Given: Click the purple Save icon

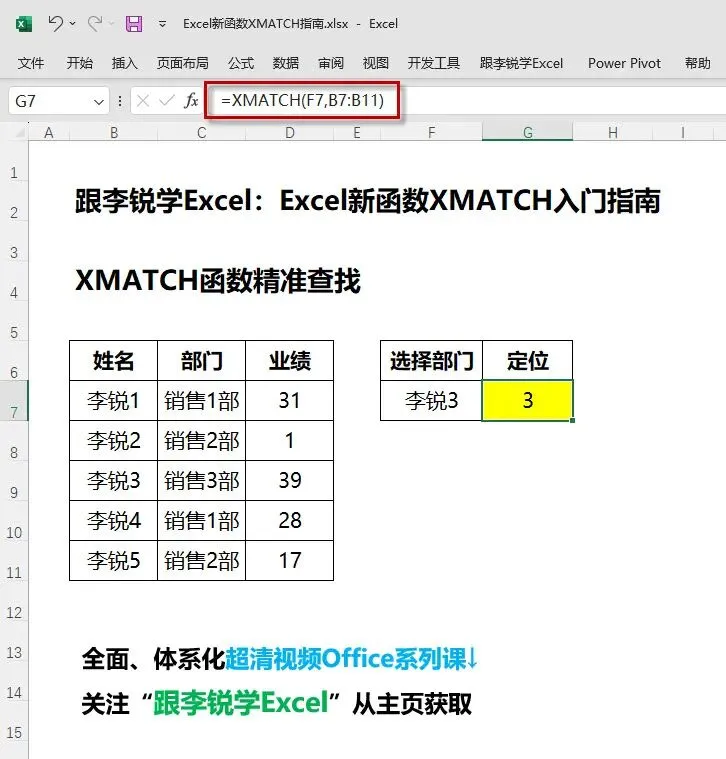Looking at the screenshot, I should click(x=134, y=23).
